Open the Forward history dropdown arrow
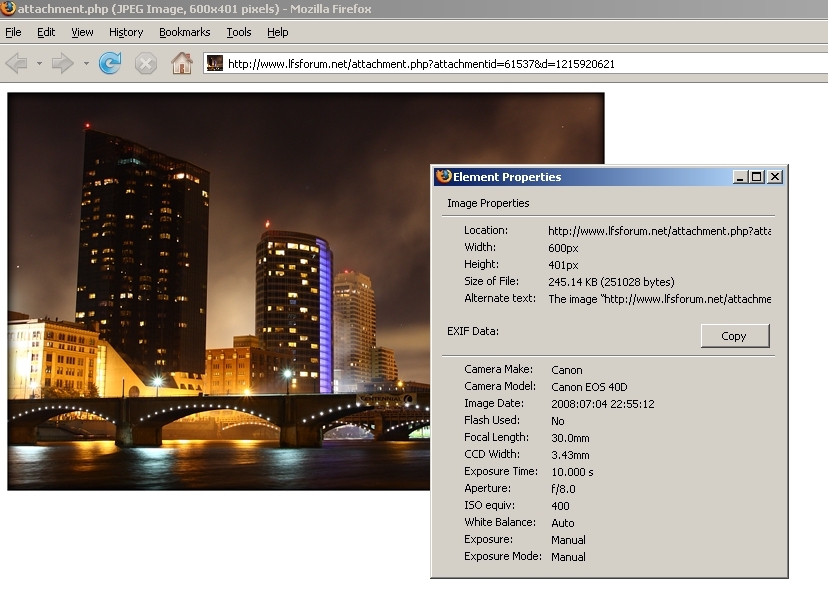 [x=86, y=64]
